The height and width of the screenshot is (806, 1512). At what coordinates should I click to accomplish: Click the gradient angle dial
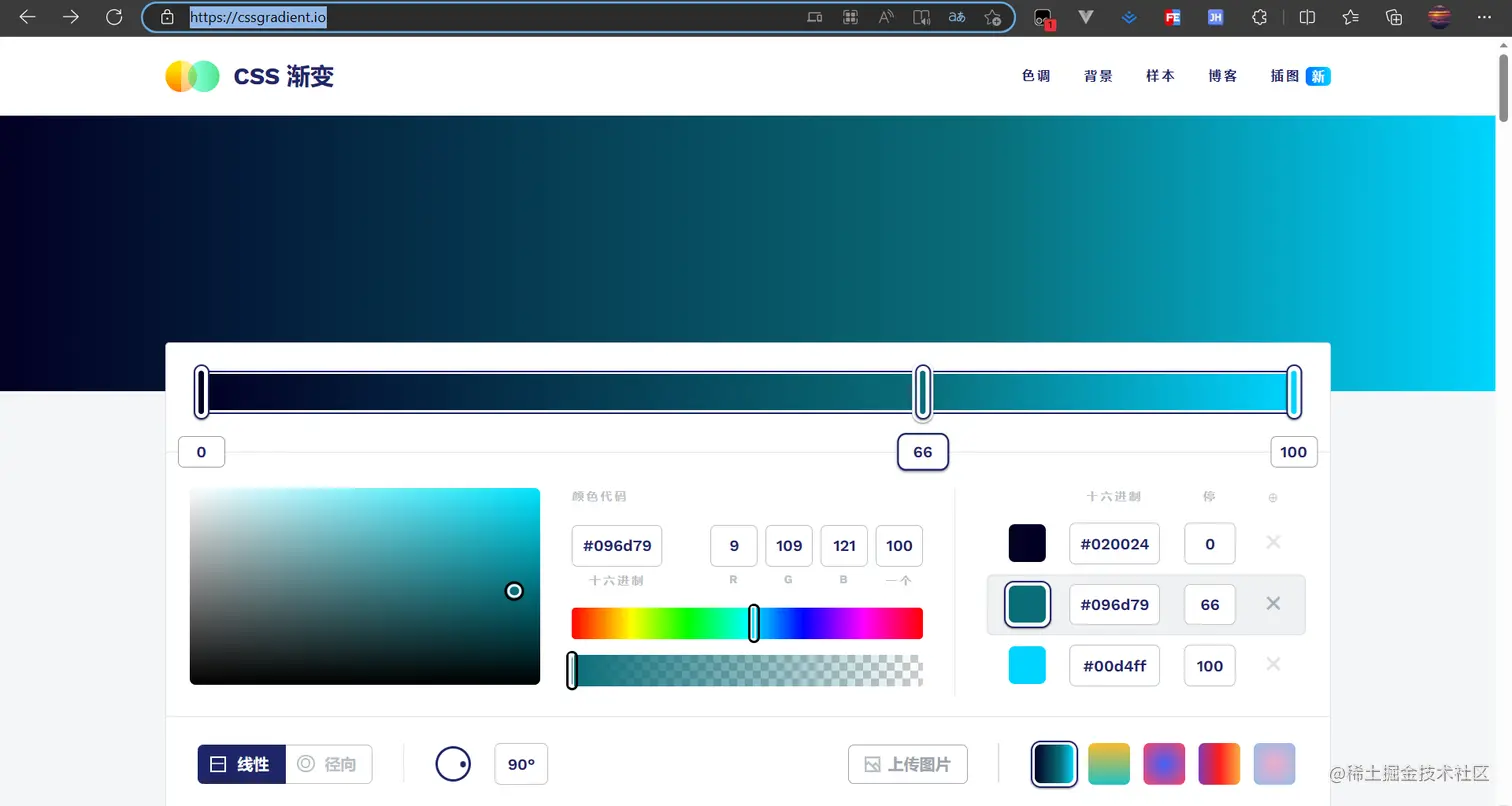(x=453, y=764)
